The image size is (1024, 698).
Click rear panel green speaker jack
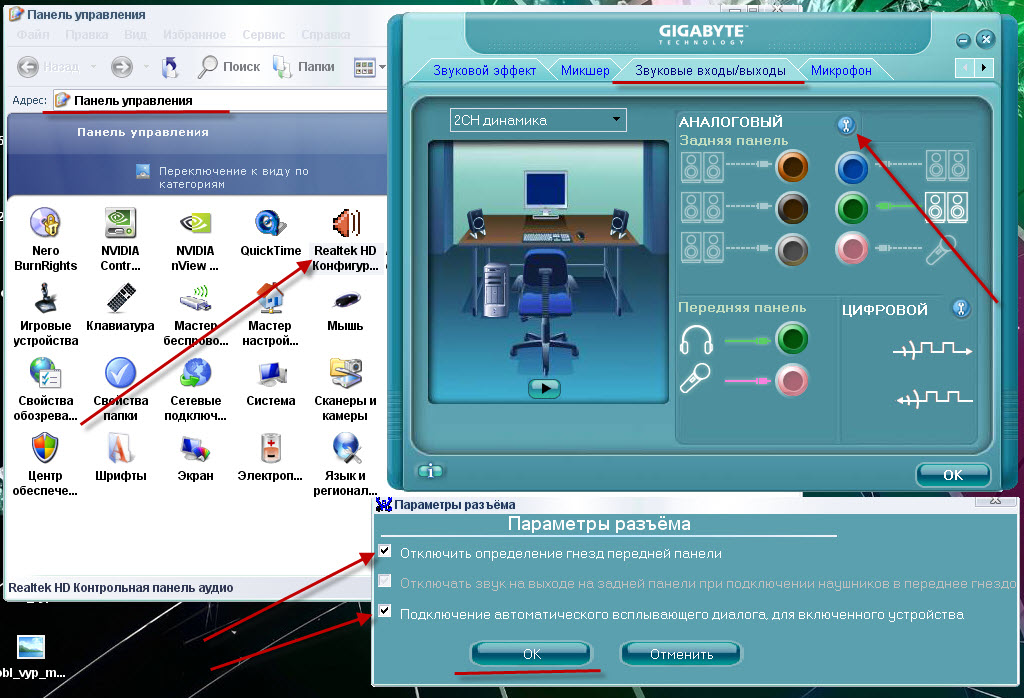[x=852, y=209]
